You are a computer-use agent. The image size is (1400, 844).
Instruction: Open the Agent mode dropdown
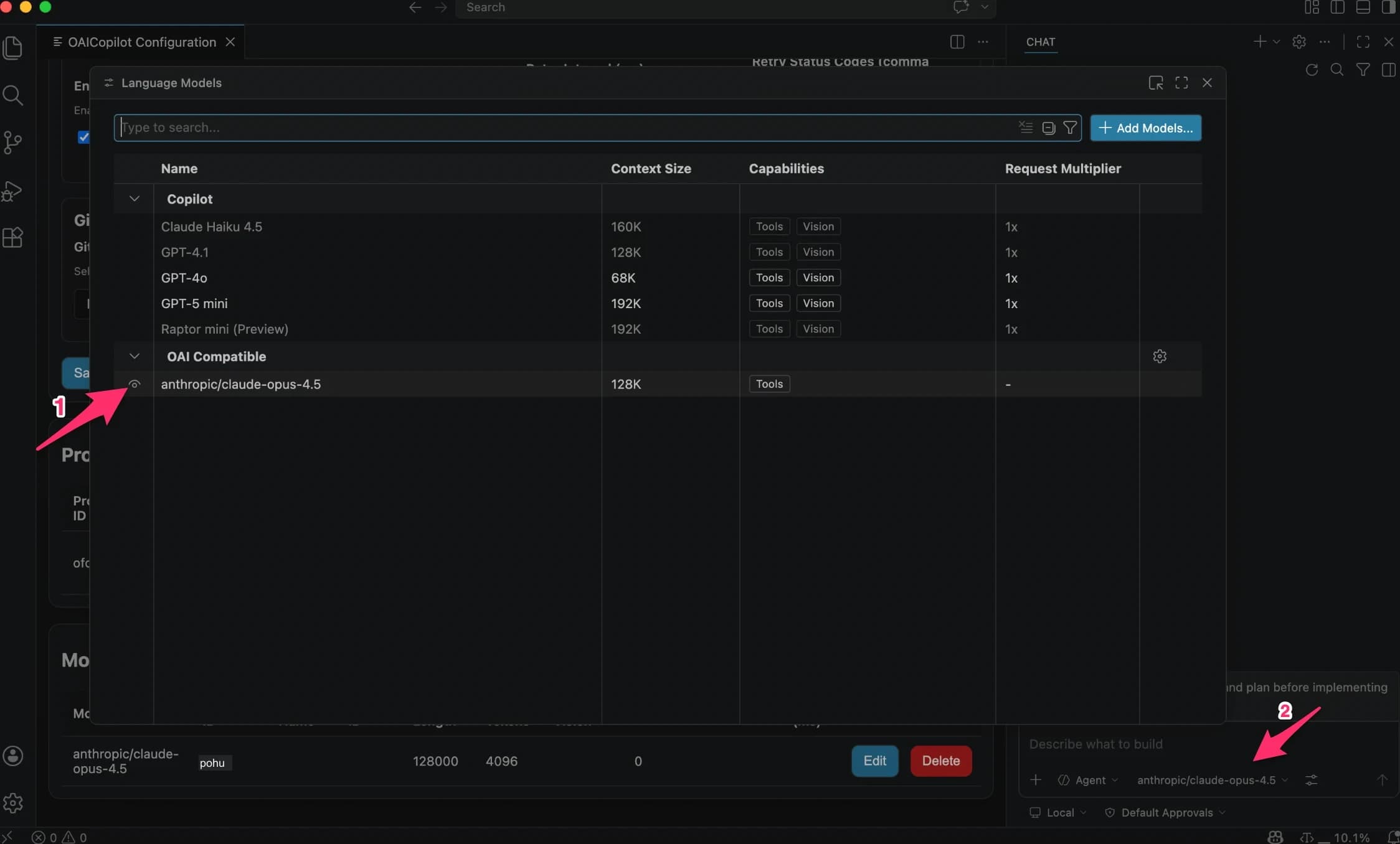coord(1088,780)
